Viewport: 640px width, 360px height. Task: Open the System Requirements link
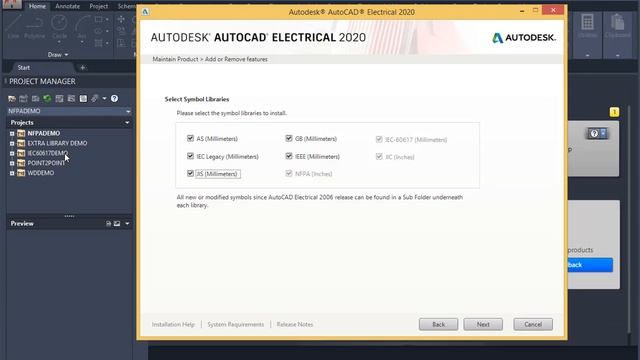click(236, 324)
